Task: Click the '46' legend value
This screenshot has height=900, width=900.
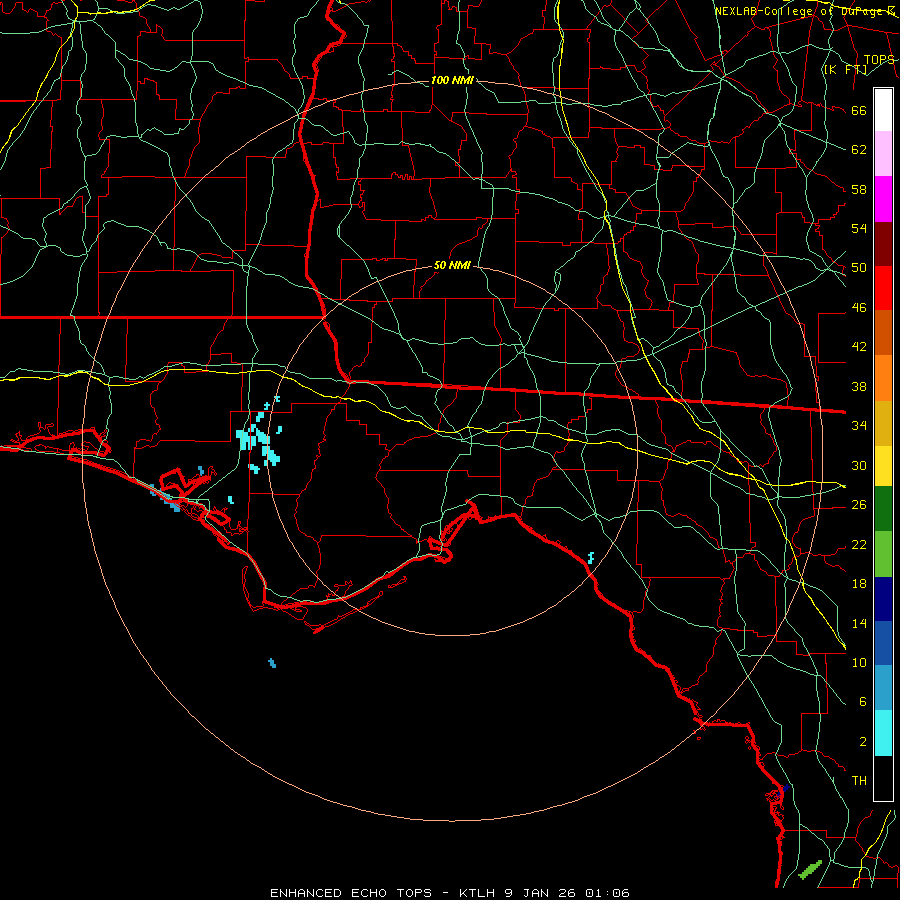Action: [859, 308]
